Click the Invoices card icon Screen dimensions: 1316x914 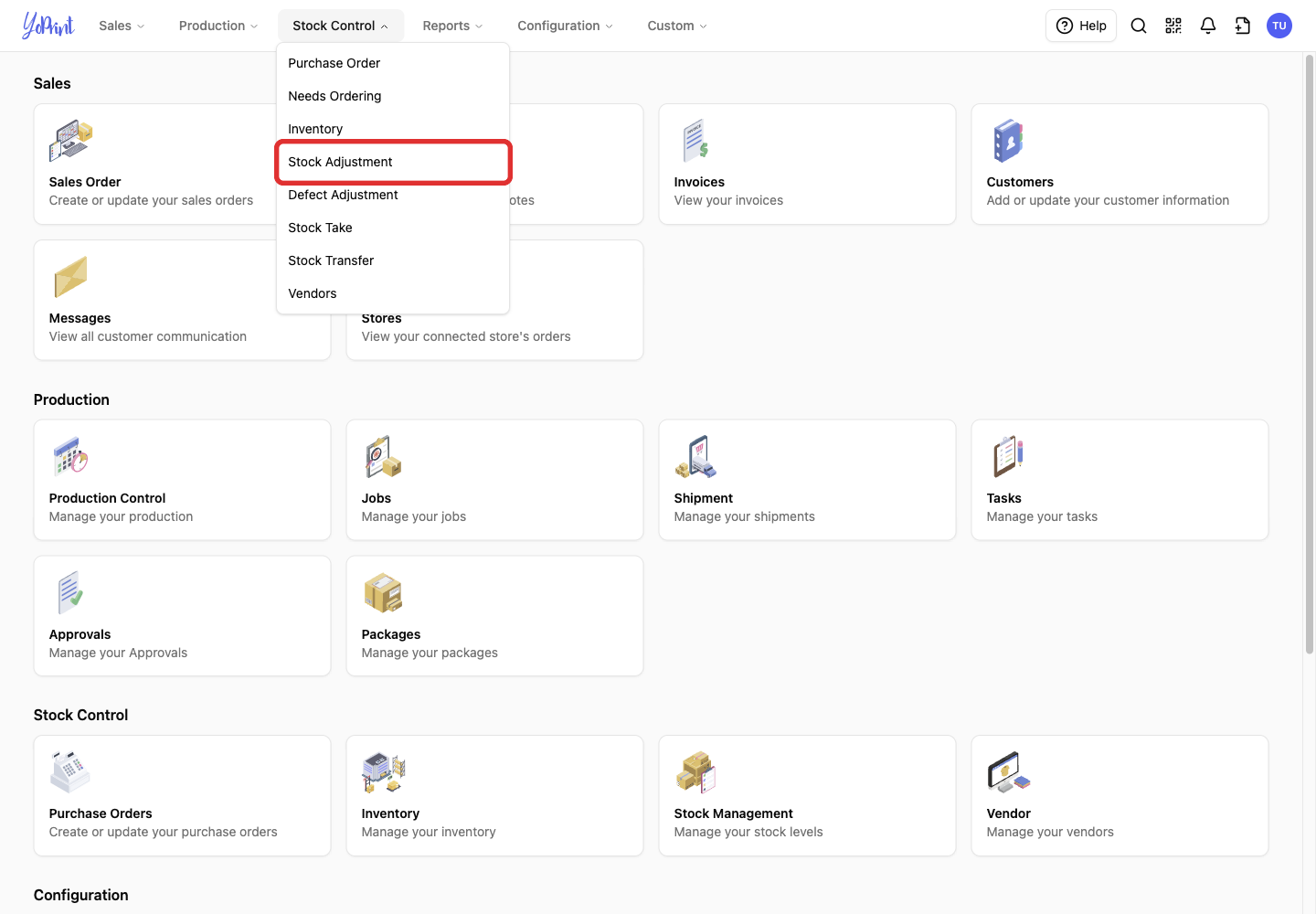pyautogui.click(x=695, y=141)
